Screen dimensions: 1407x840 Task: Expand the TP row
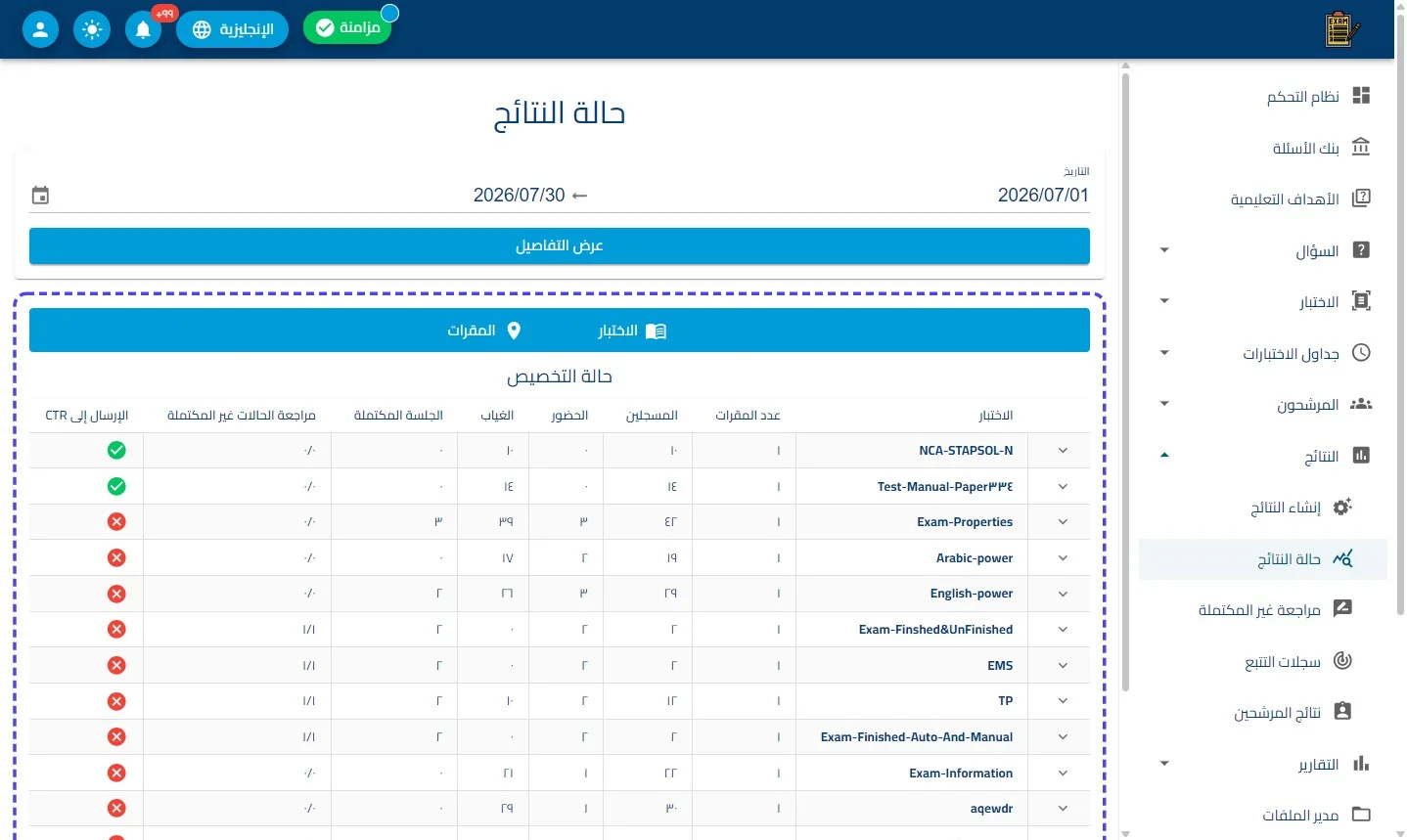(x=1063, y=701)
